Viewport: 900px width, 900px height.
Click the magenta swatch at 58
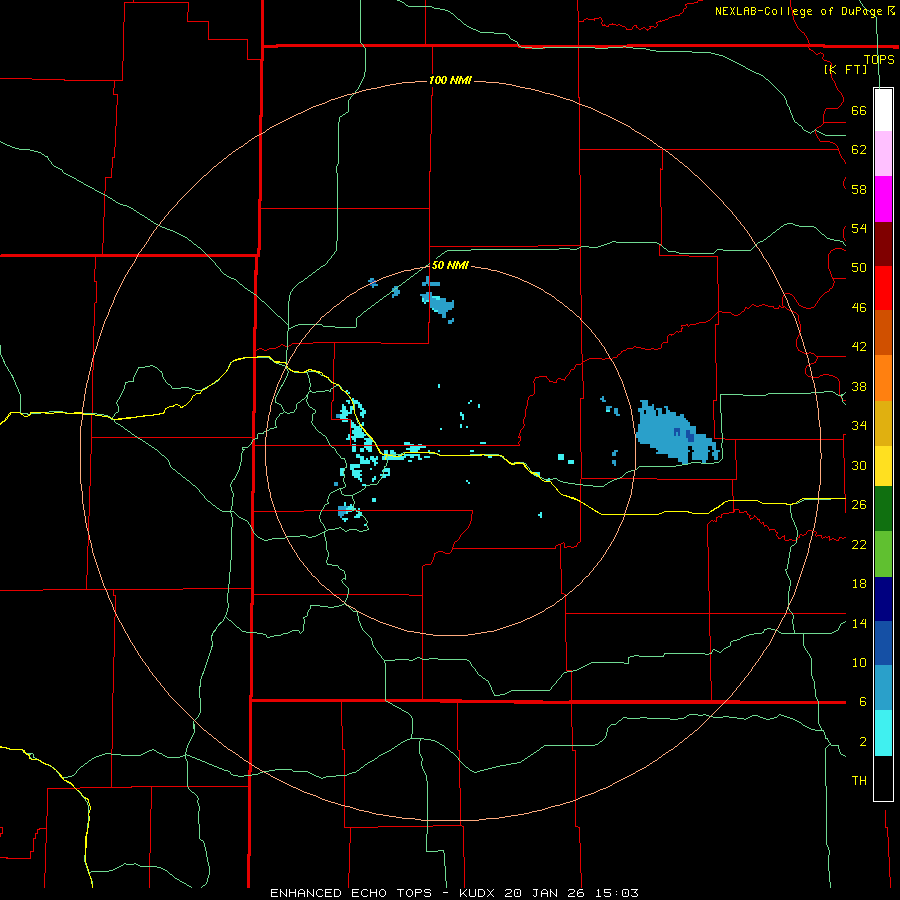tap(883, 199)
